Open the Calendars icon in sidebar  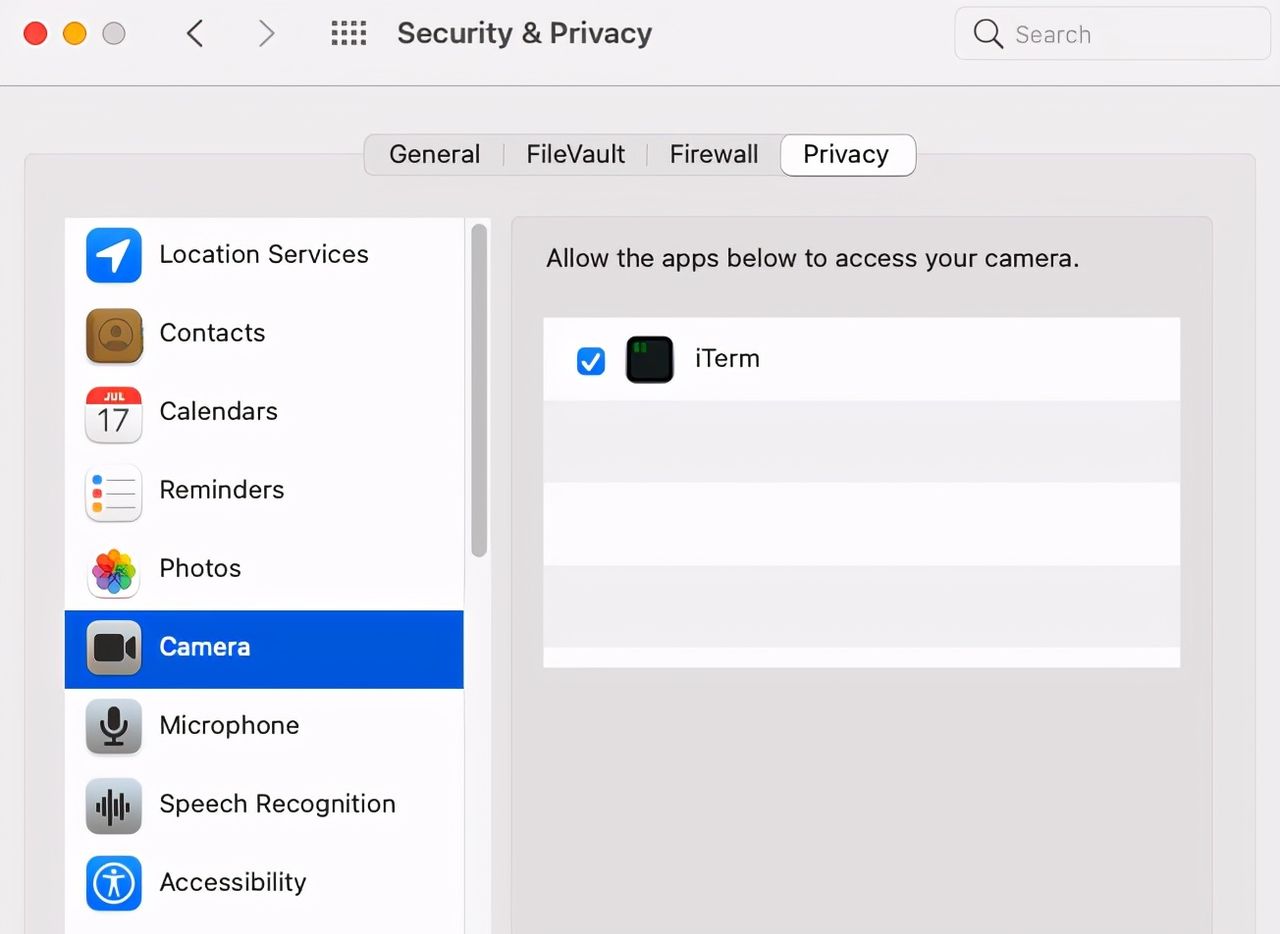(113, 413)
